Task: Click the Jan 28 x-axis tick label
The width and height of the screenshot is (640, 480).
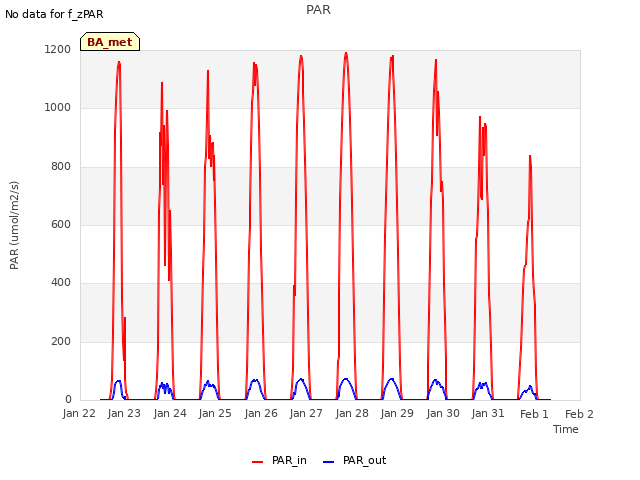Action: click(x=352, y=413)
